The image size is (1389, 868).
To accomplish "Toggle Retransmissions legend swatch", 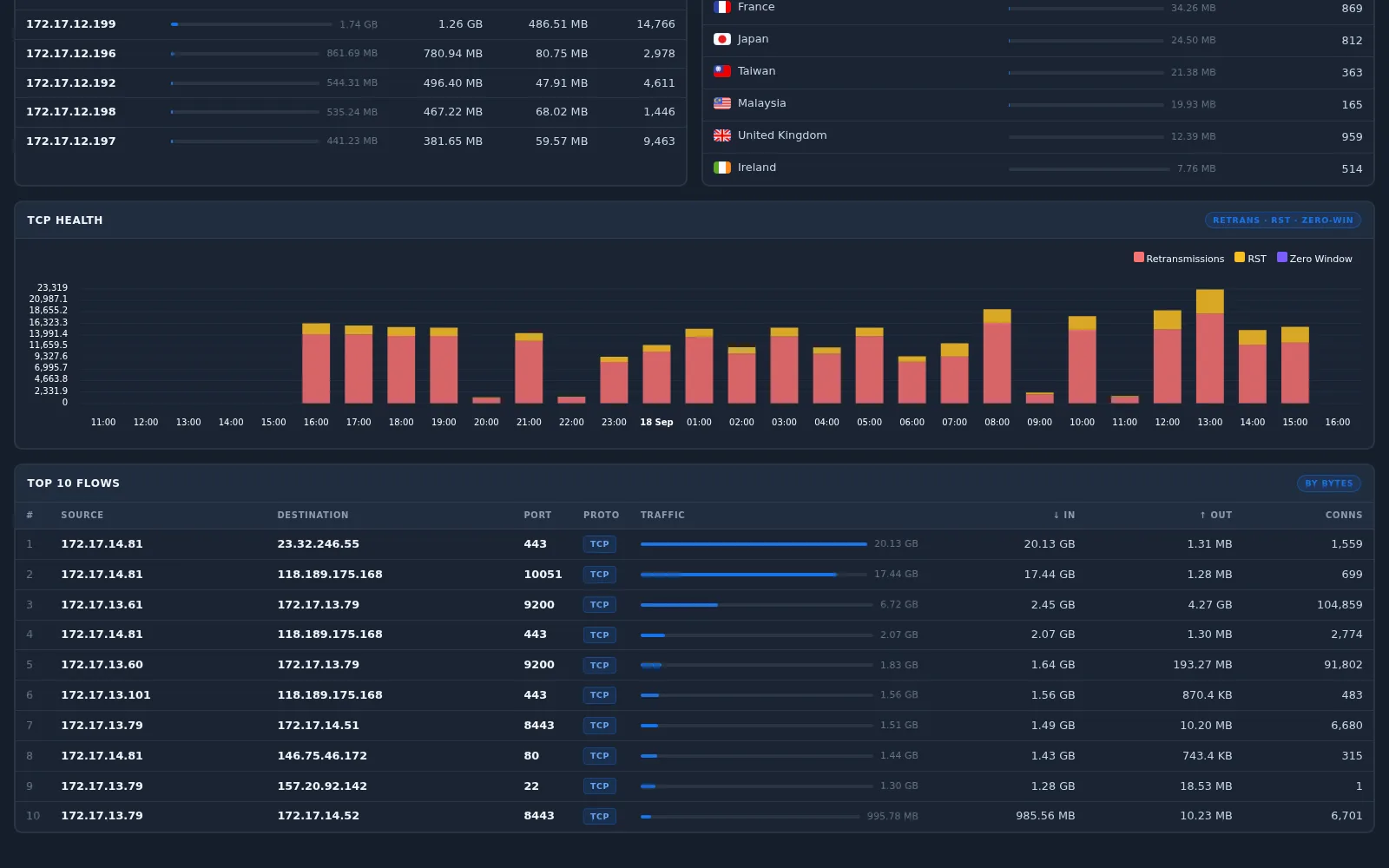I will 1139,257.
